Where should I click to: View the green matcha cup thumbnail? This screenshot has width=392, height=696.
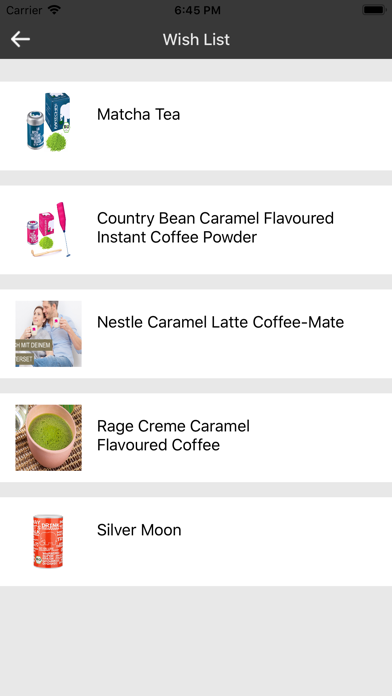click(48, 438)
